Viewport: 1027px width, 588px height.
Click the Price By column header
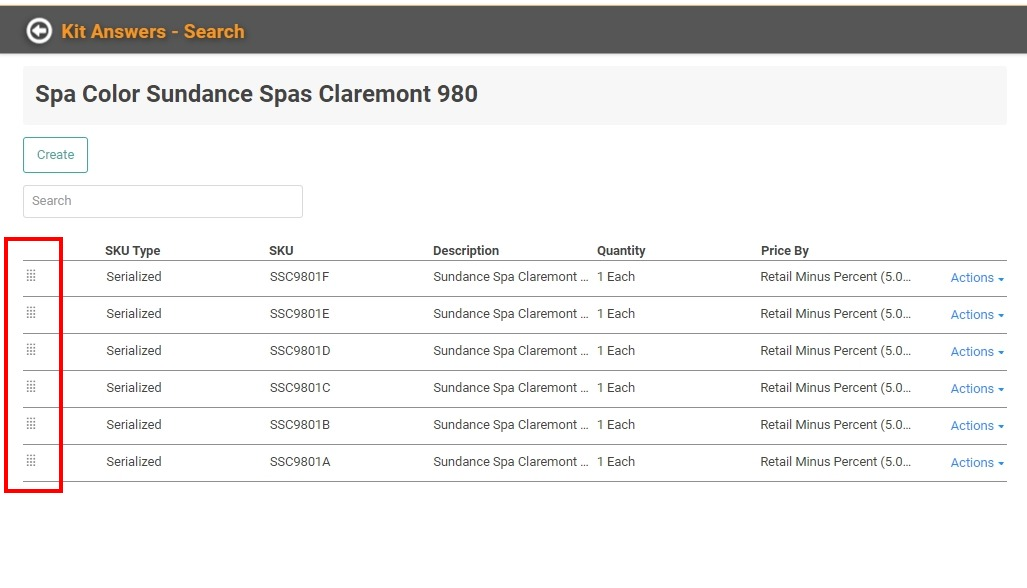tap(785, 251)
